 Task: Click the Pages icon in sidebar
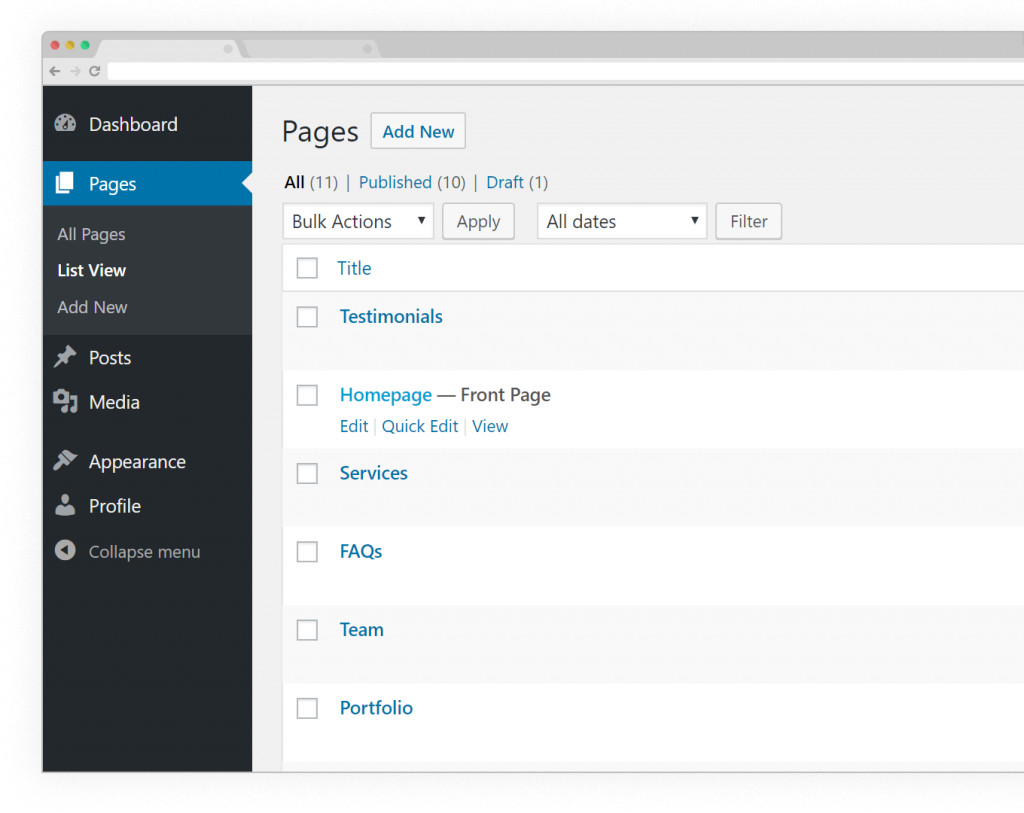click(65, 183)
